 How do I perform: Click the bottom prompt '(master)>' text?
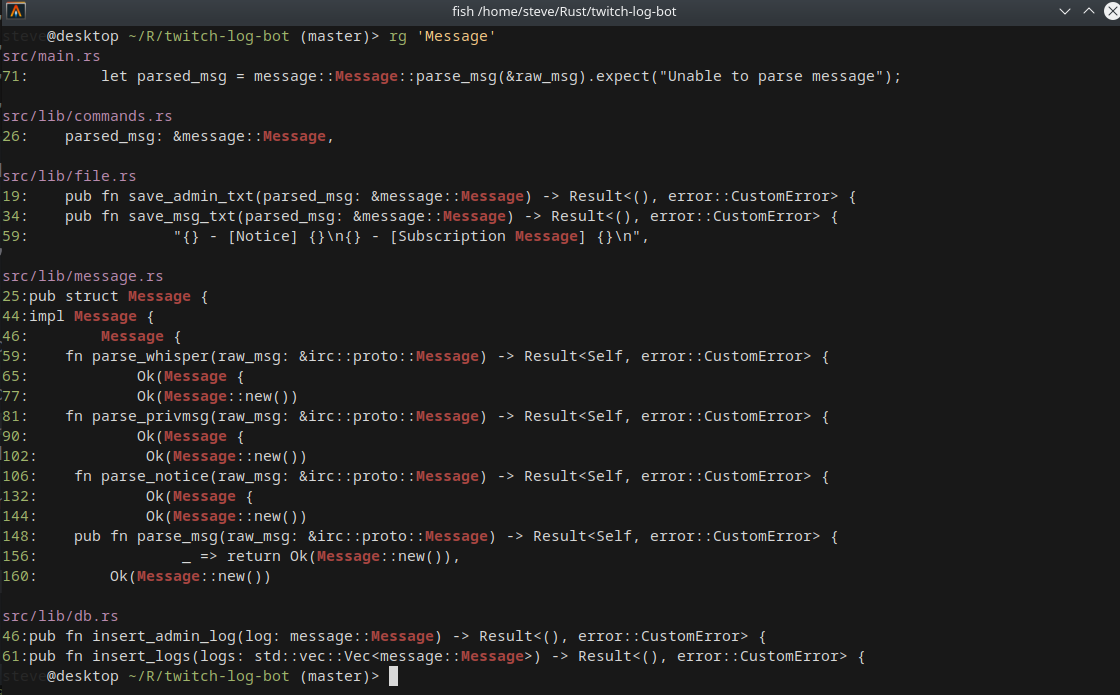pos(339,676)
